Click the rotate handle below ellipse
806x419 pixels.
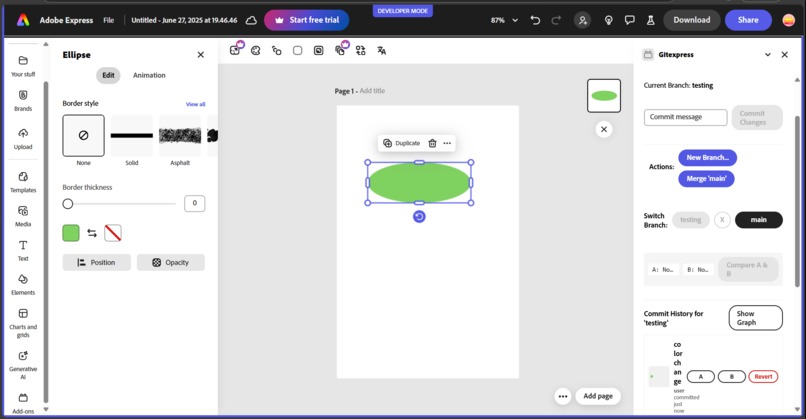point(419,216)
